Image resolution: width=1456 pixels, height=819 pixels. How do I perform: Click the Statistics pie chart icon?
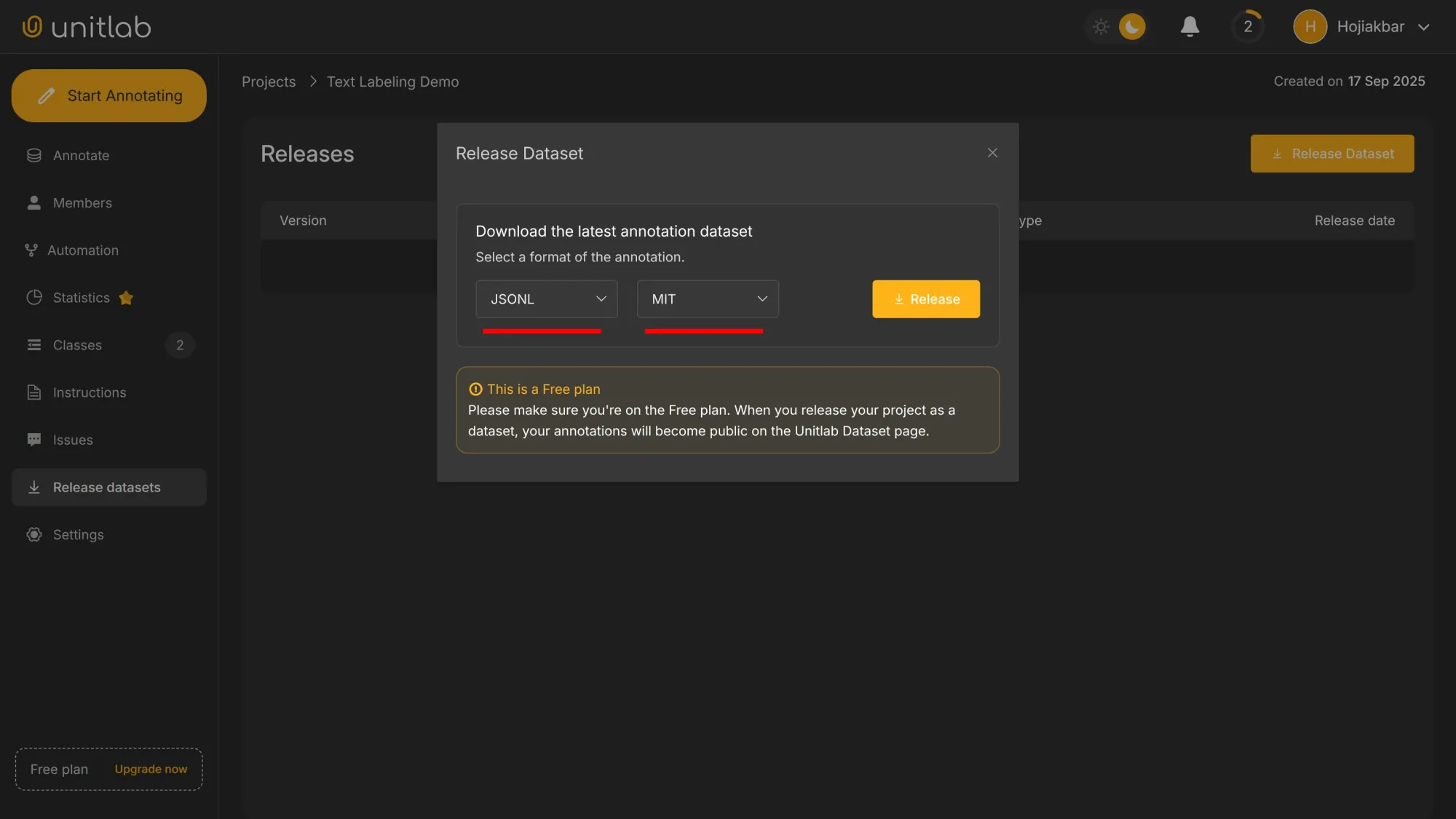click(x=34, y=298)
